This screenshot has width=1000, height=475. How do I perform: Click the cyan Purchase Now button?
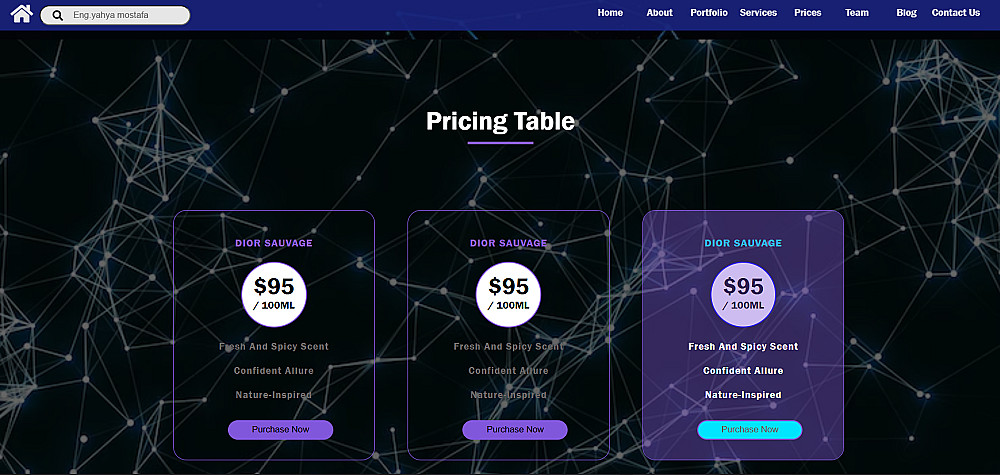coord(749,430)
